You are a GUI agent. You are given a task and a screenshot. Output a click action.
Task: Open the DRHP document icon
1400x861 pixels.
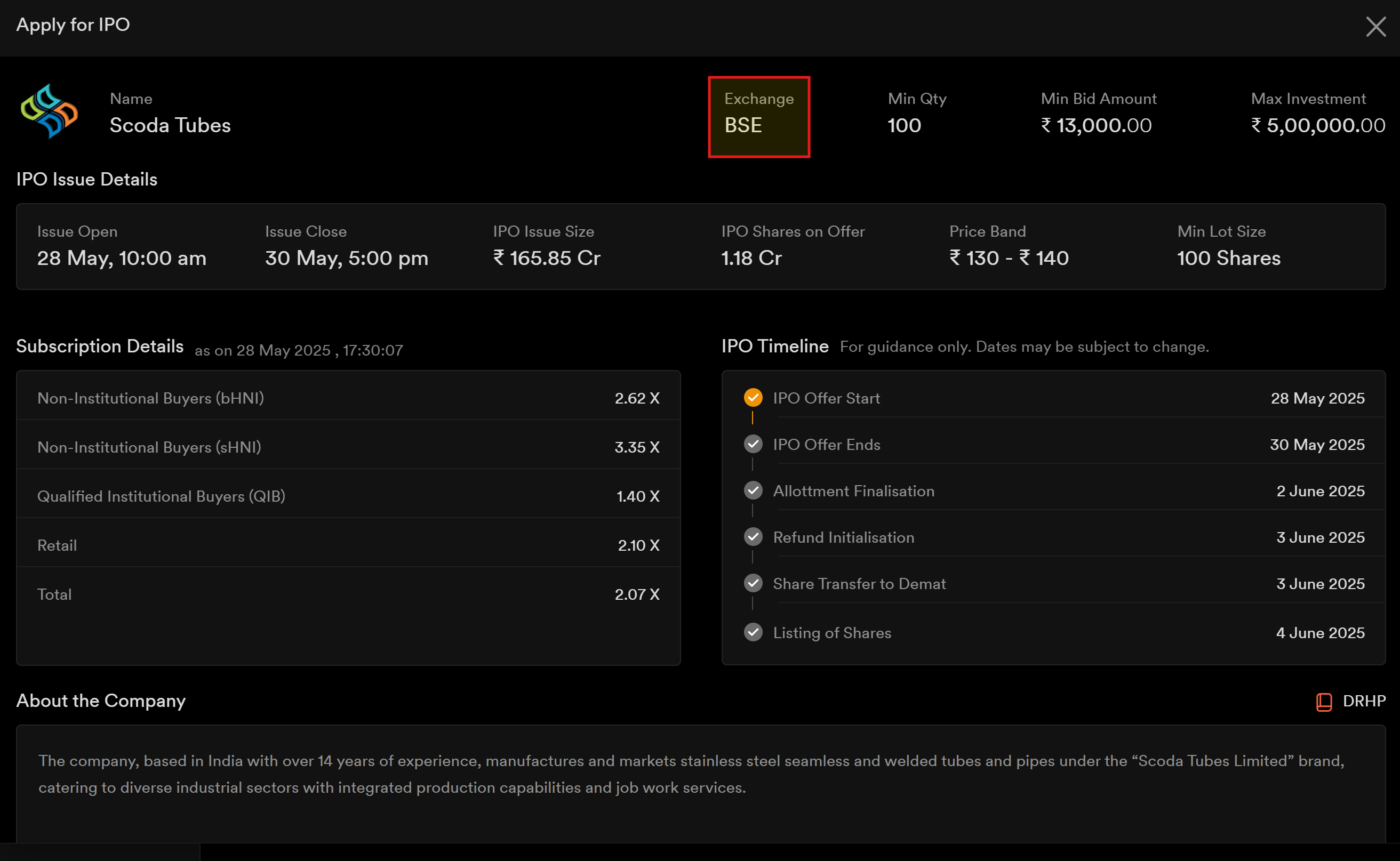(1324, 702)
